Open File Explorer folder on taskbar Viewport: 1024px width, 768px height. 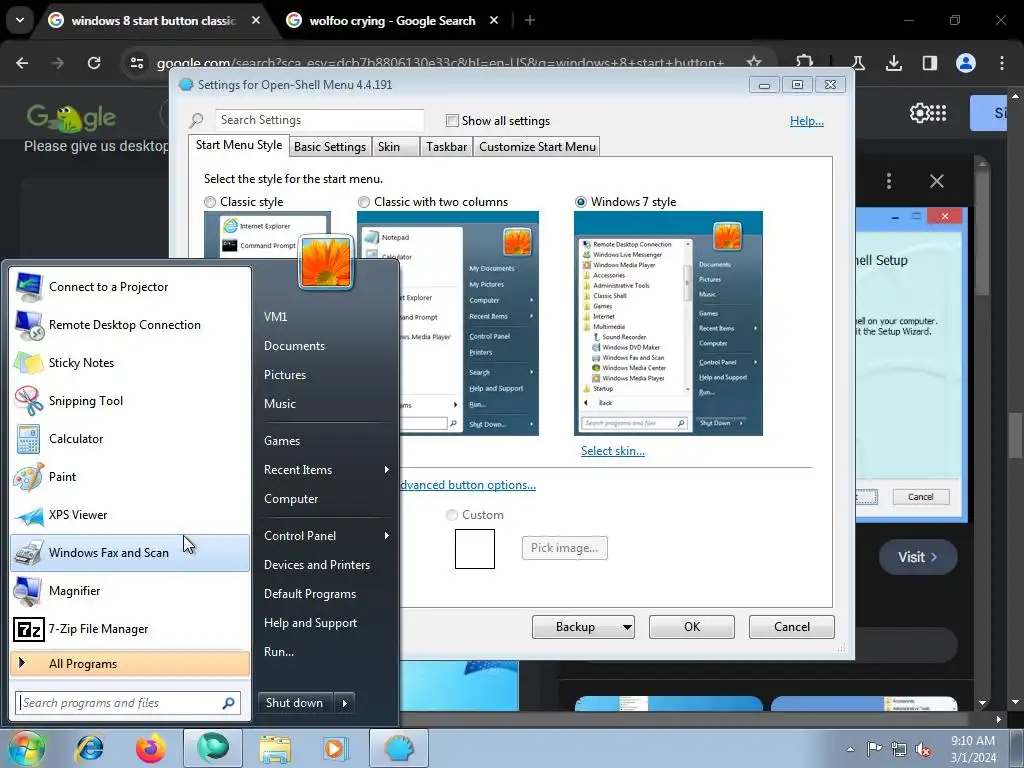275,748
